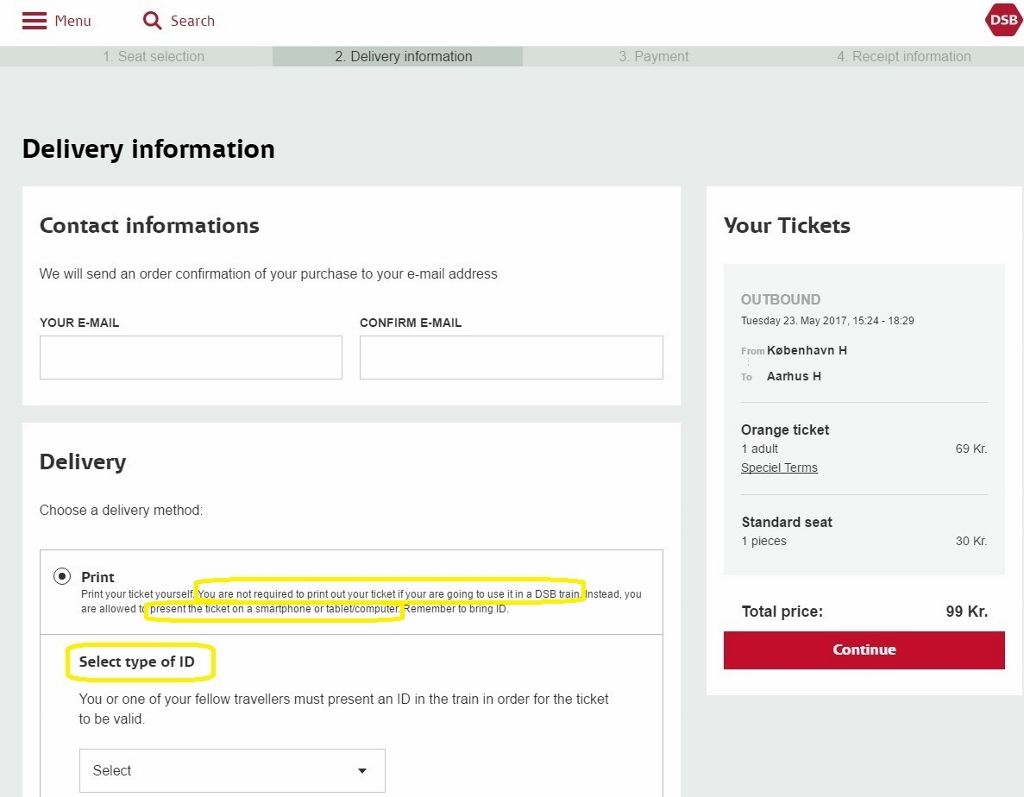Click the Select placeholder in the ID combobox
This screenshot has height=797, width=1024.
[x=111, y=770]
